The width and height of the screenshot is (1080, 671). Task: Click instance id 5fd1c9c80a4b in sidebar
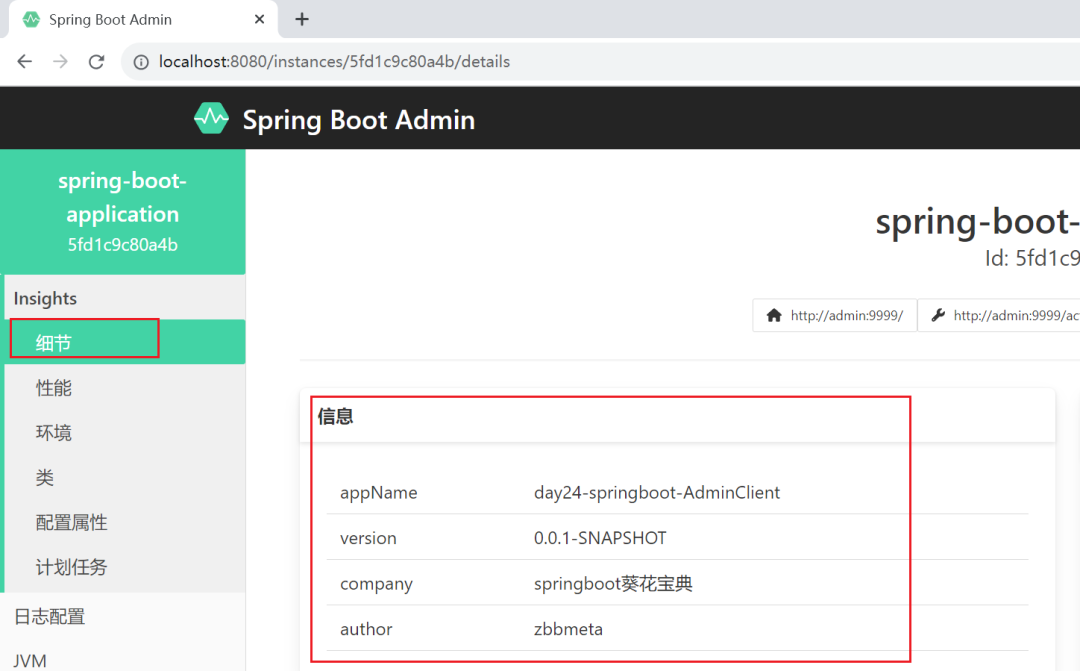[123, 245]
